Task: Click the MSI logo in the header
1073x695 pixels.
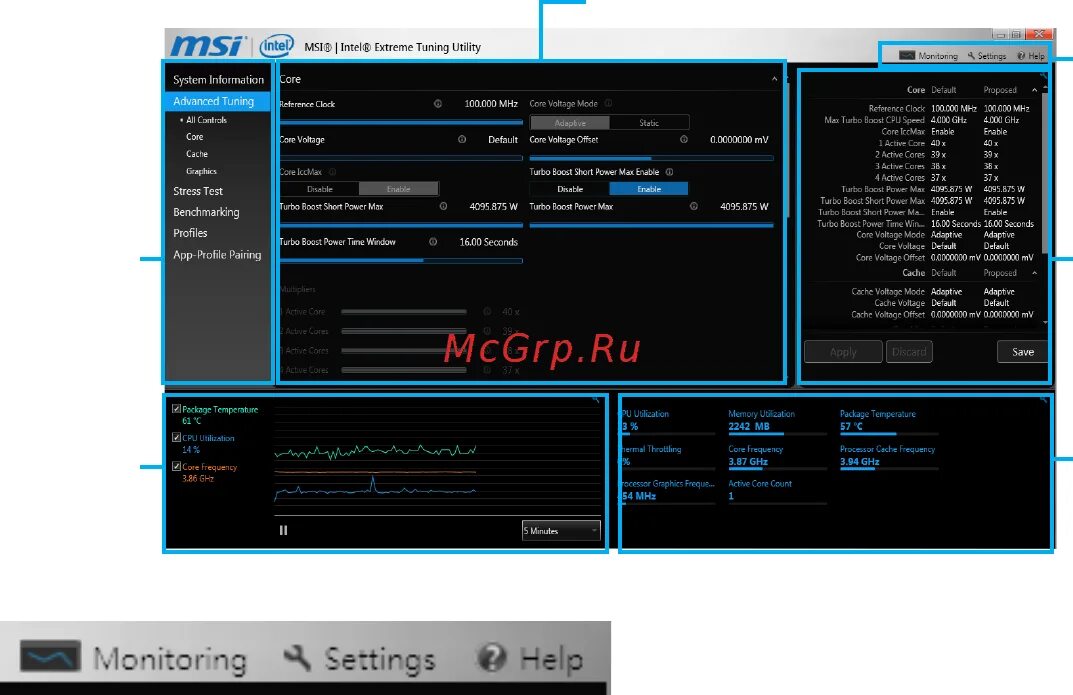Action: pos(207,45)
